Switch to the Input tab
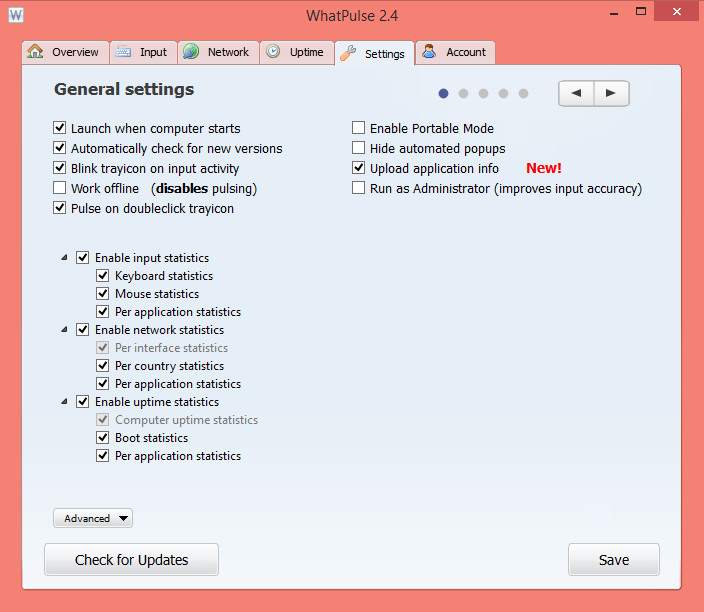Viewport: 704px width, 612px height. coord(143,52)
